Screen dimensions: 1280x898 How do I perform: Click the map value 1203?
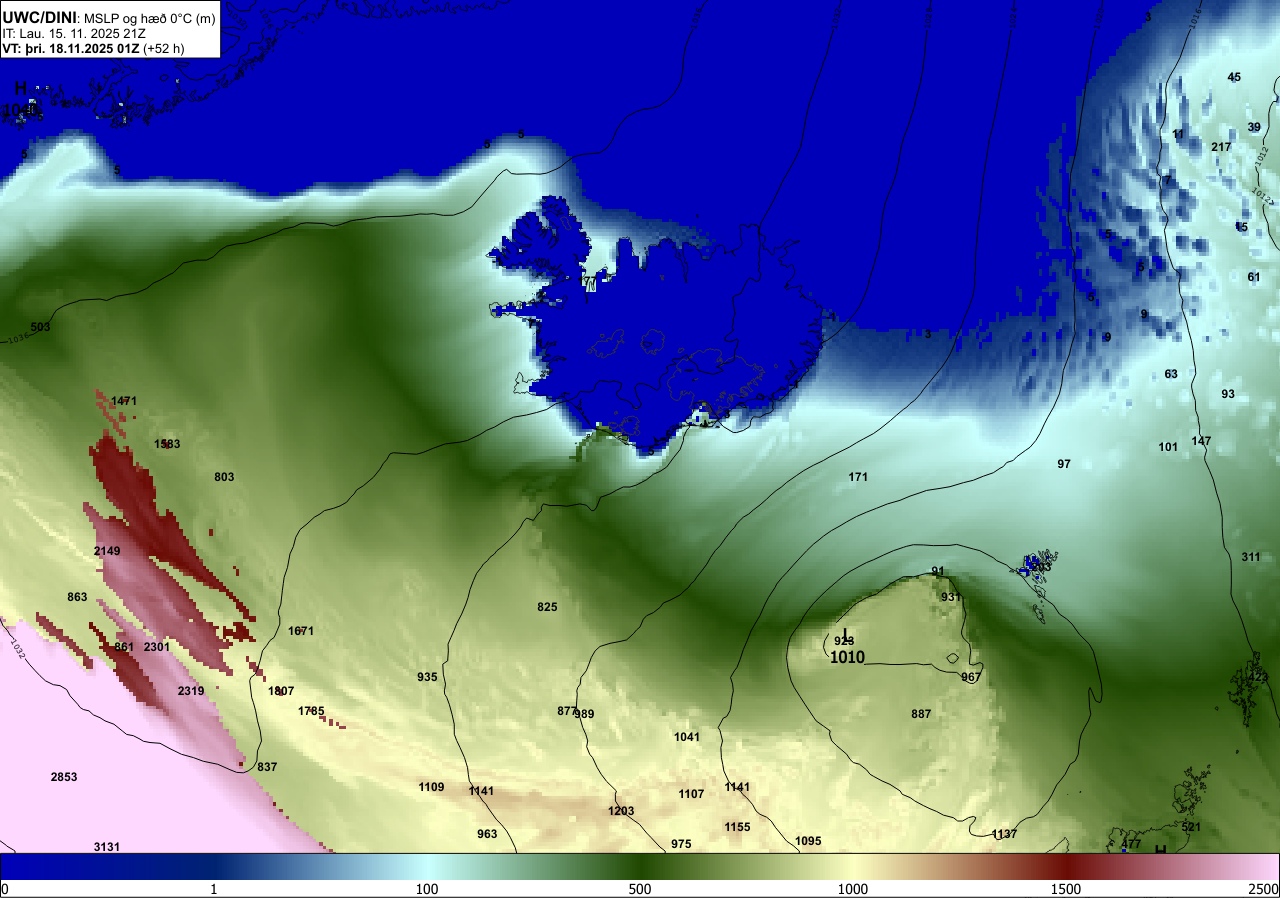click(621, 811)
